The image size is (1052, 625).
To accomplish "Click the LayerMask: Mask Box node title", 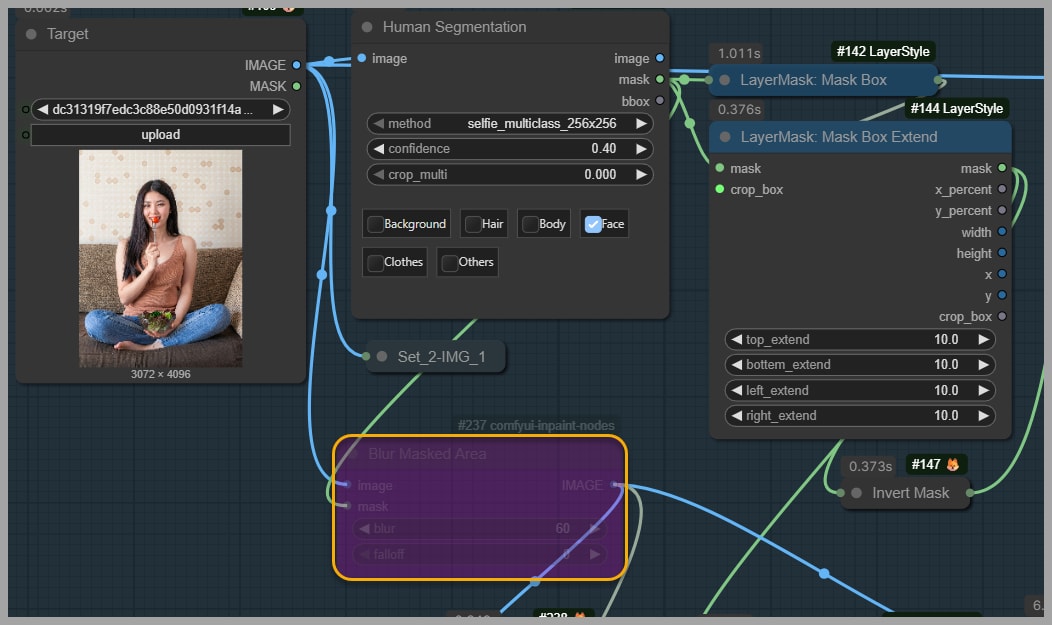I will click(x=812, y=79).
